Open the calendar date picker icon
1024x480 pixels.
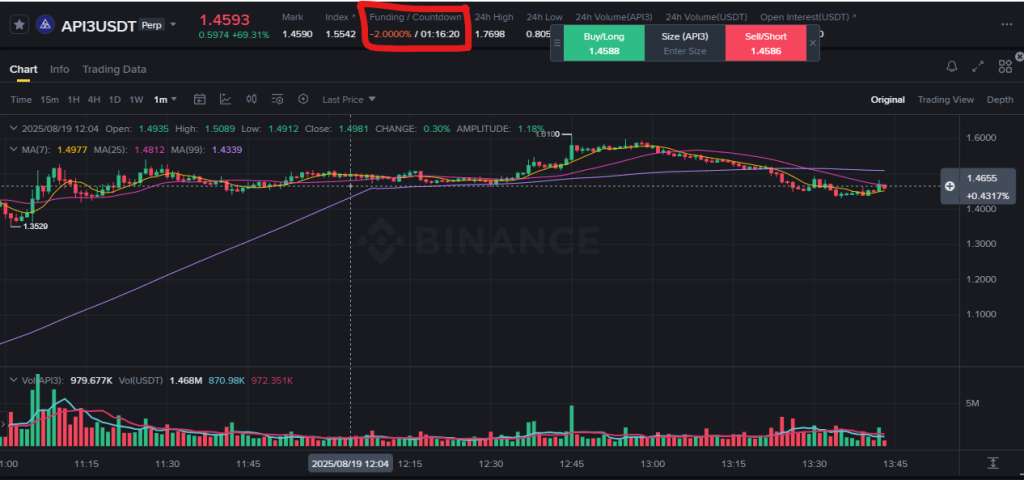click(200, 99)
